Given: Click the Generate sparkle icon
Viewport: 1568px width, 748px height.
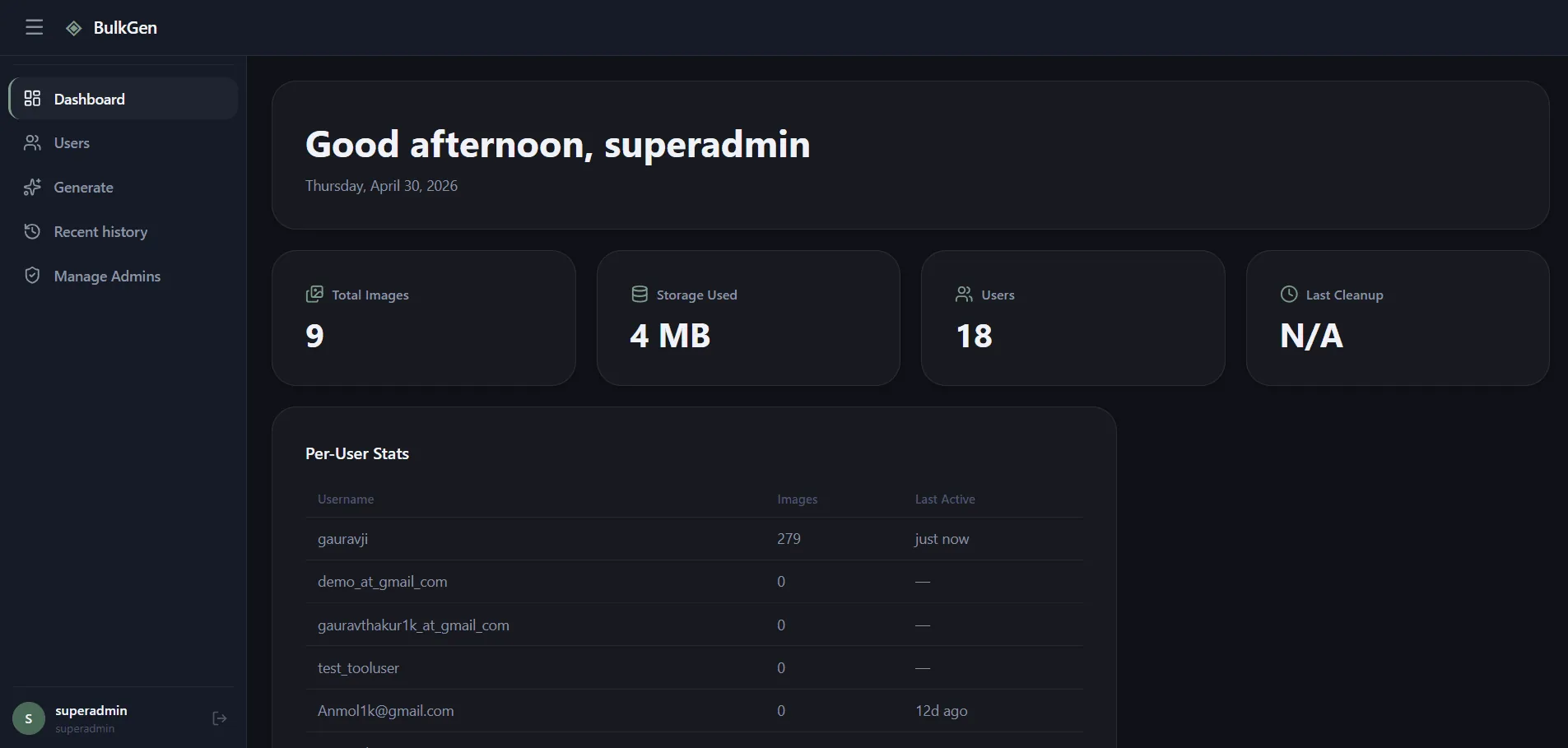Looking at the screenshot, I should [32, 188].
